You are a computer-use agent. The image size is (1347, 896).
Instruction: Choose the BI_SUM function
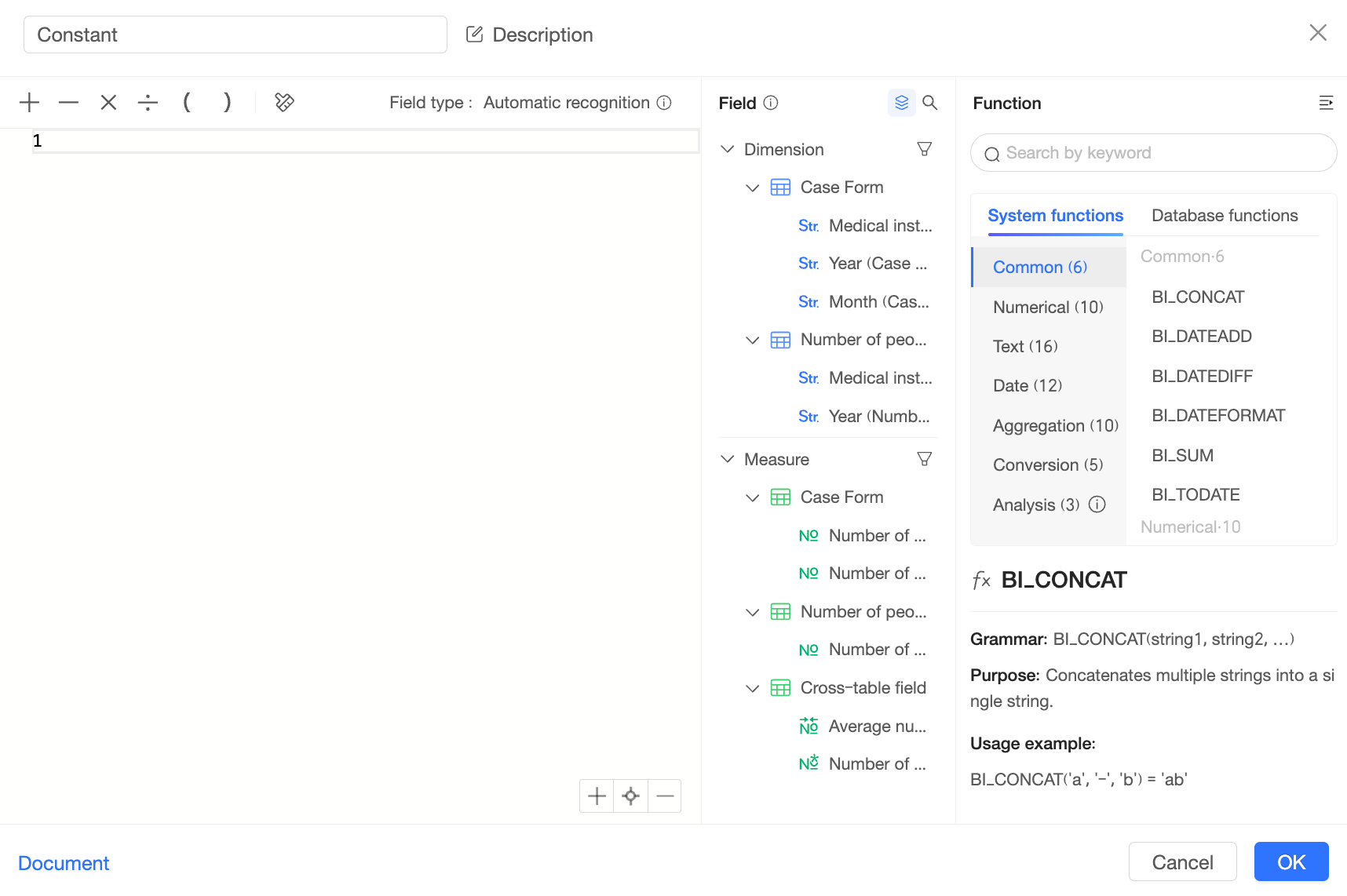pyautogui.click(x=1182, y=456)
